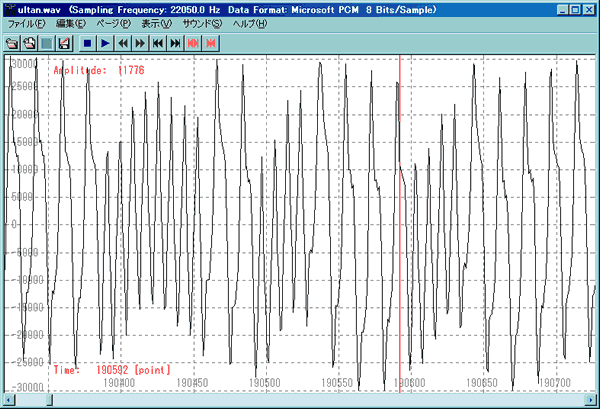Image resolution: width=600 pixels, height=409 pixels.
Task: Click the second toolbar icon beside open folder
Action: point(29,44)
